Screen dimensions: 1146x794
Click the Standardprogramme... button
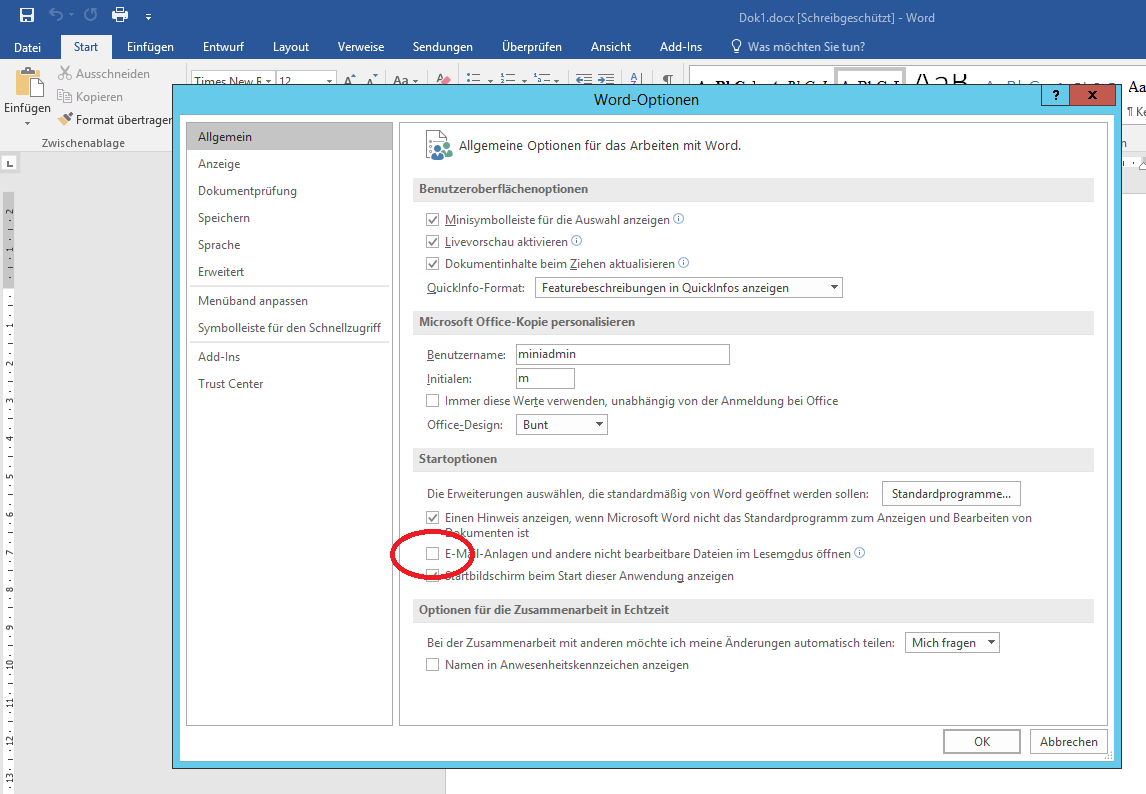(951, 494)
